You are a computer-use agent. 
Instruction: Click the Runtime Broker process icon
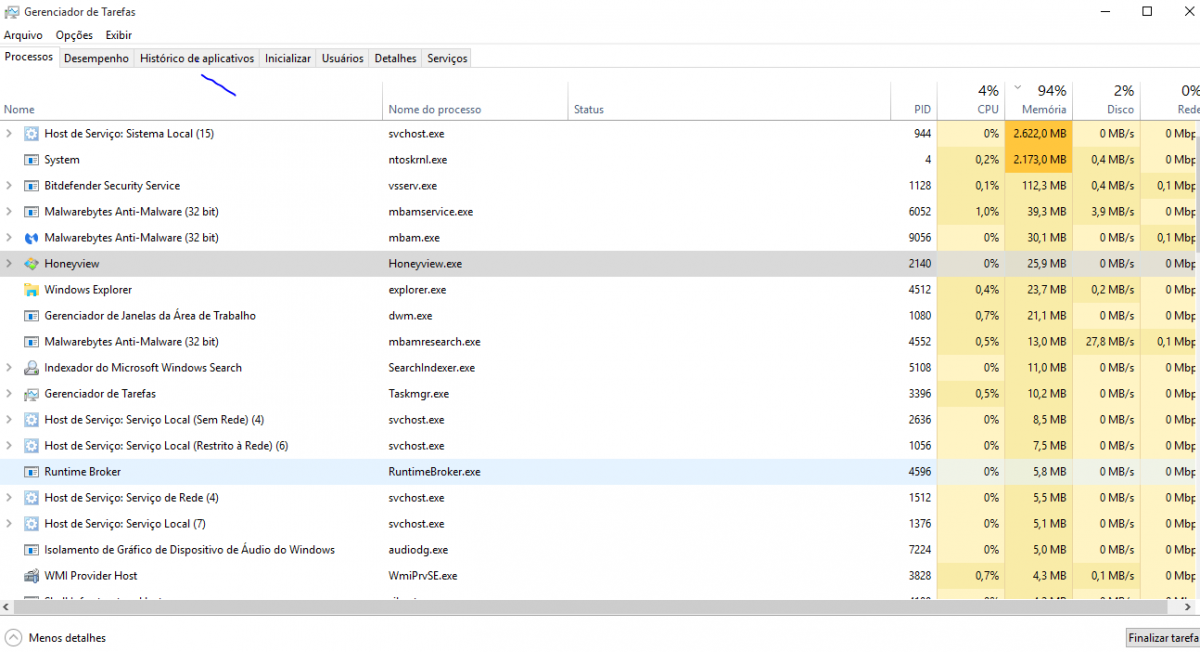(31, 472)
